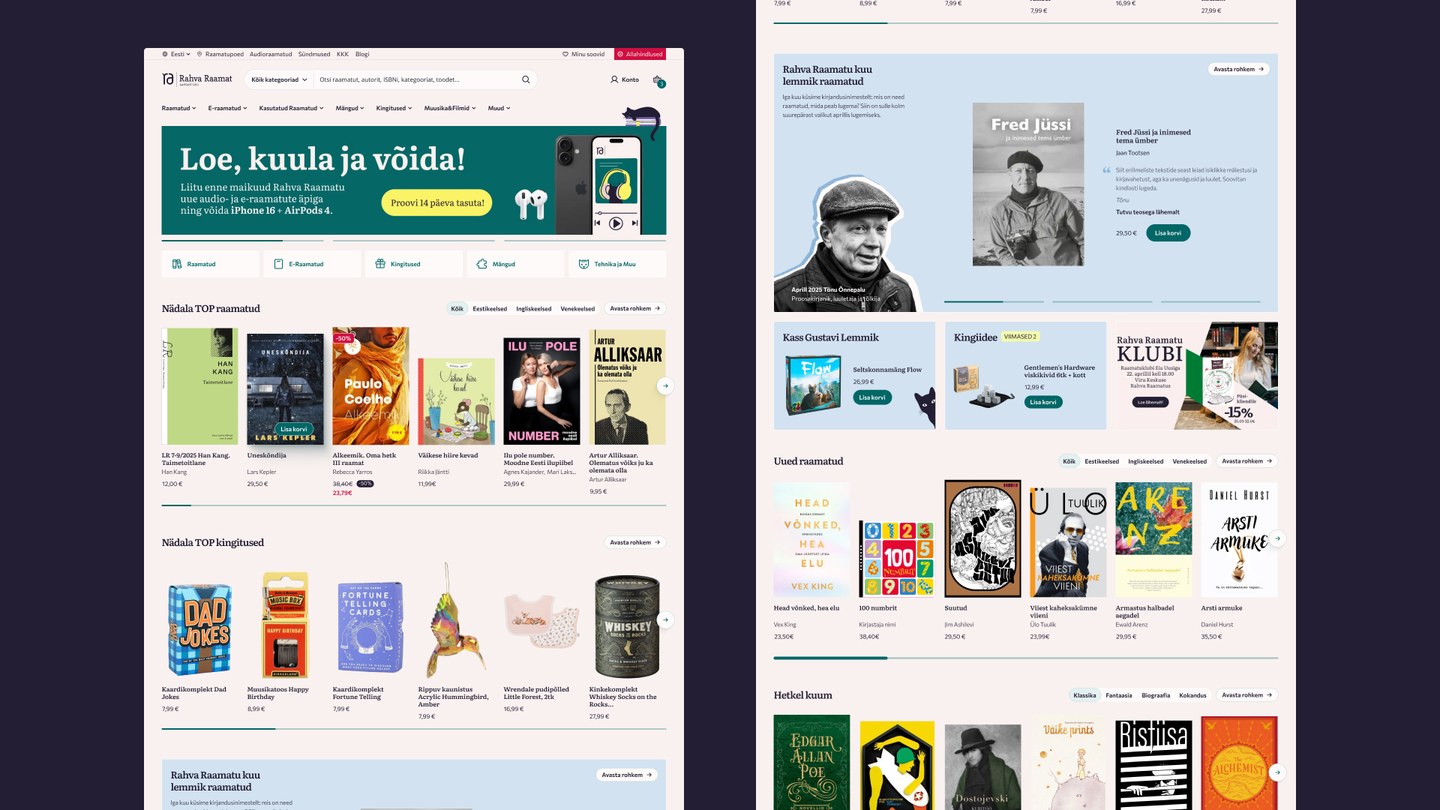
Task: Click the red Allahindlused button
Action: tap(640, 54)
